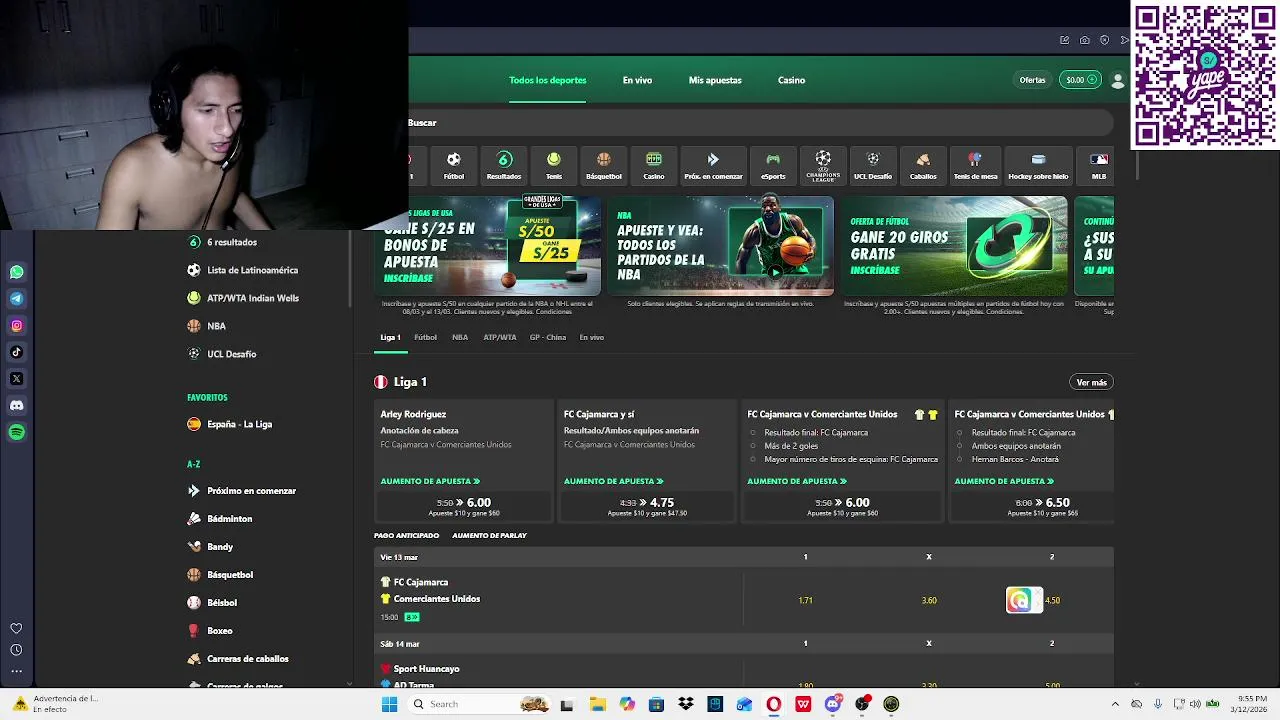This screenshot has width=1280, height=720.
Task: Open the MLB shortcut icon
Action: point(1099,165)
